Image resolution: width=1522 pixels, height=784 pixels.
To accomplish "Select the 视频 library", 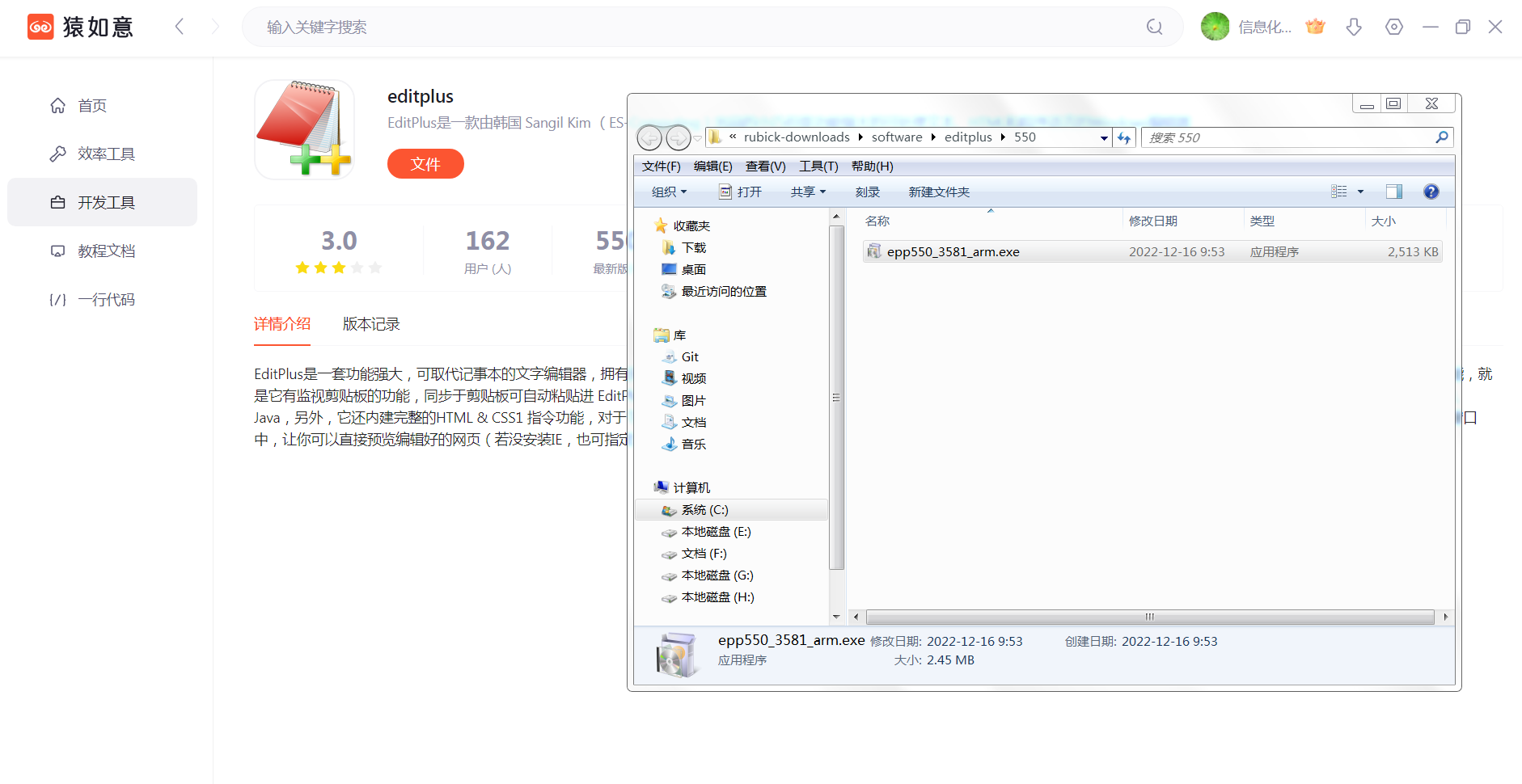I will pos(694,379).
